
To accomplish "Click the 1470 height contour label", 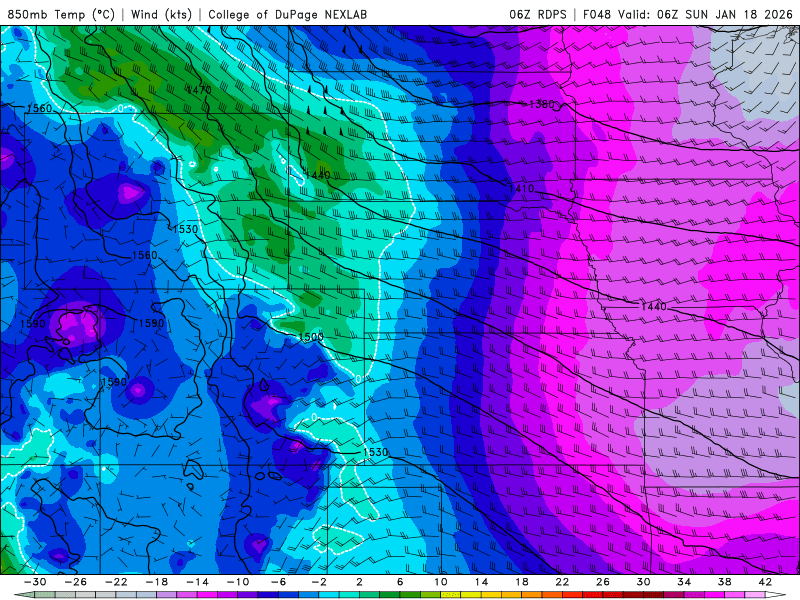I will click(199, 90).
